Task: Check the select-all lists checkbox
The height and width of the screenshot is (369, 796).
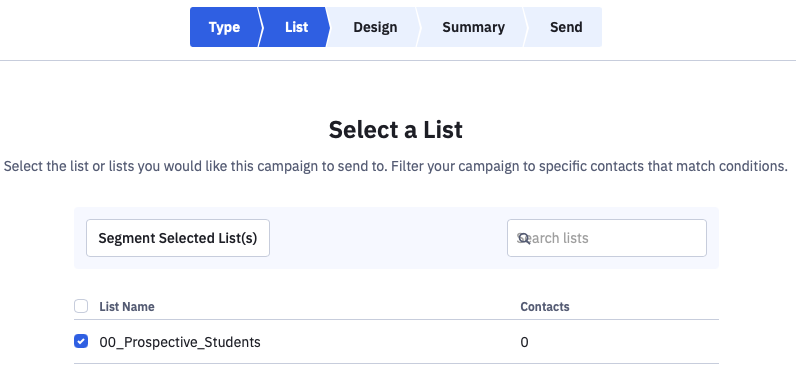Action: pos(81,306)
